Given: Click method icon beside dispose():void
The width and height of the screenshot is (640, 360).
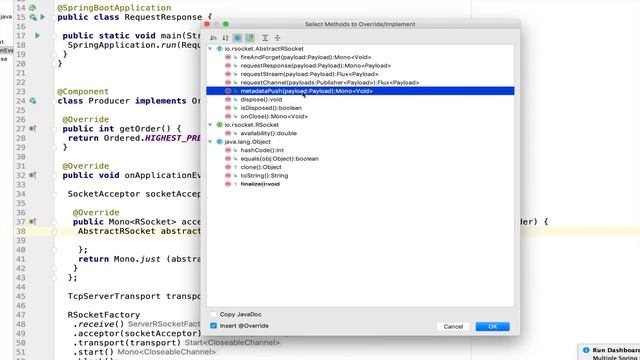Looking at the screenshot, I should tap(228, 100).
